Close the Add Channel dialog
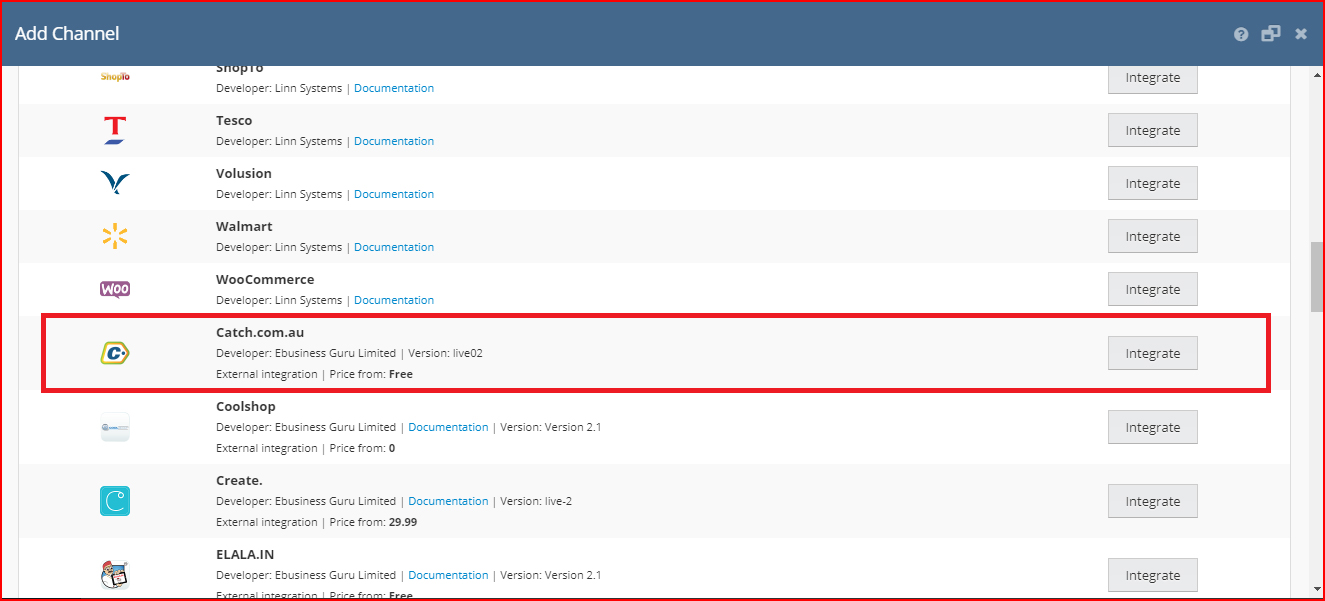The width and height of the screenshot is (1325, 601). (1301, 34)
